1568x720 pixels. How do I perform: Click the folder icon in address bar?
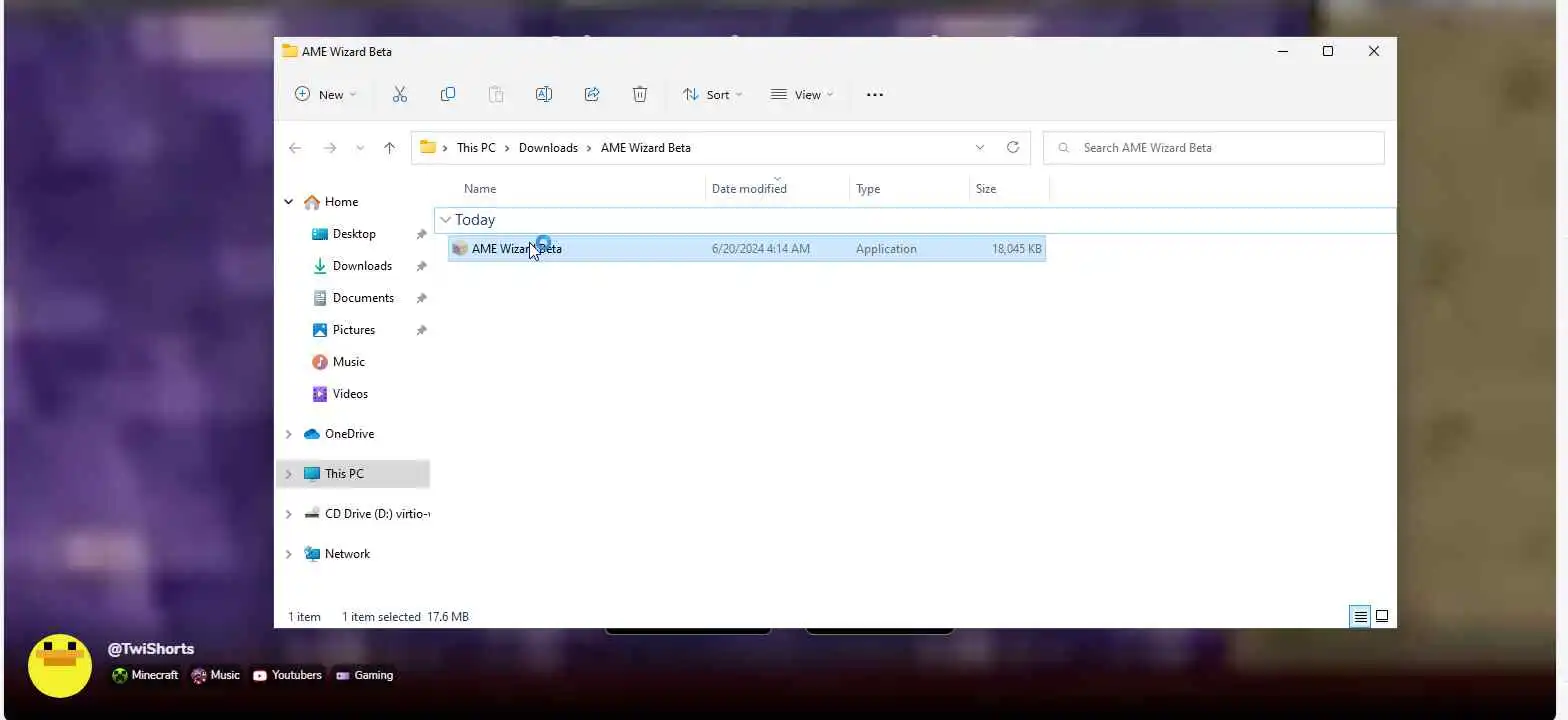(x=428, y=147)
